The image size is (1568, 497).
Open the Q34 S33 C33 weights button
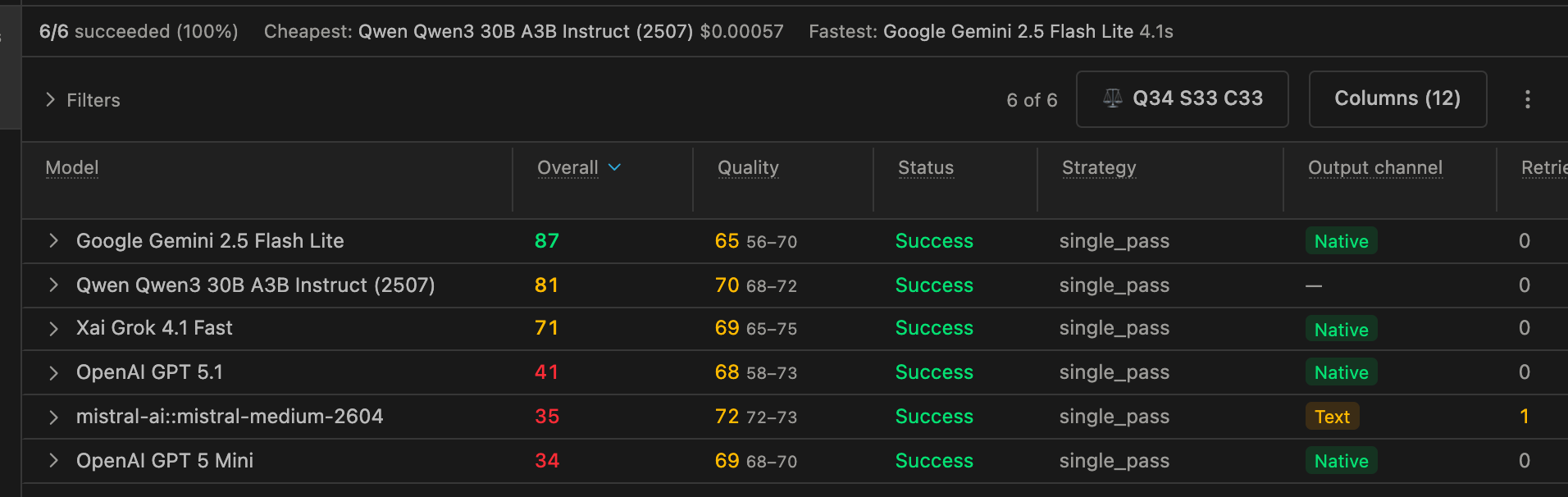[1183, 99]
